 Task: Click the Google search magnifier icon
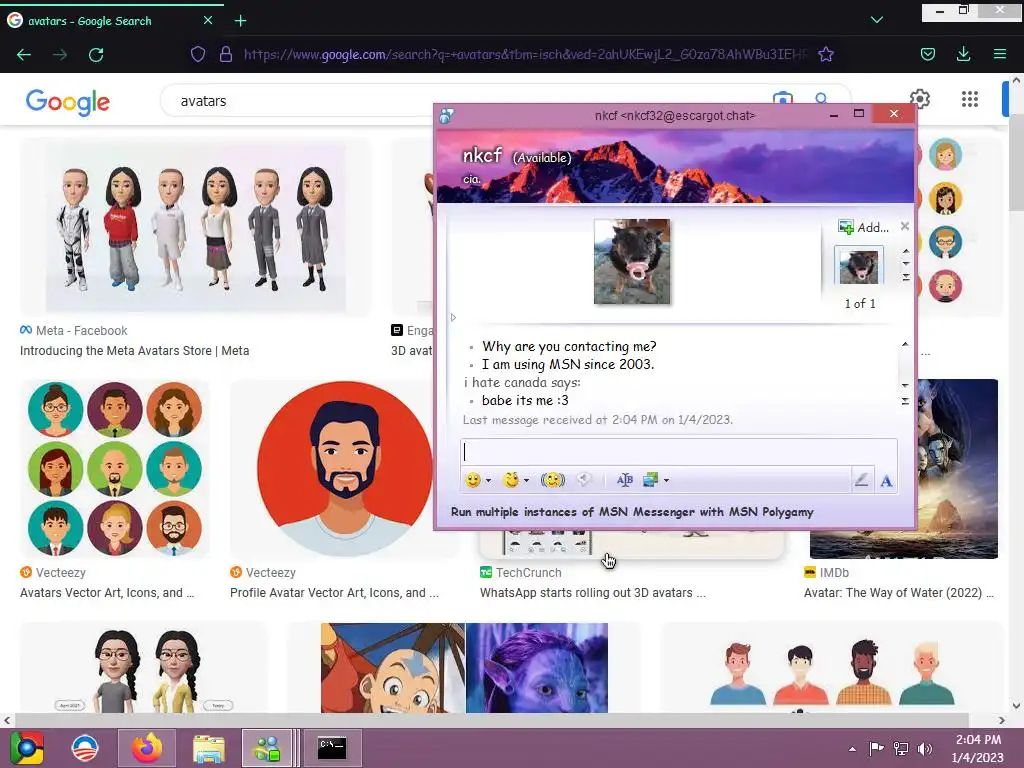[822, 99]
